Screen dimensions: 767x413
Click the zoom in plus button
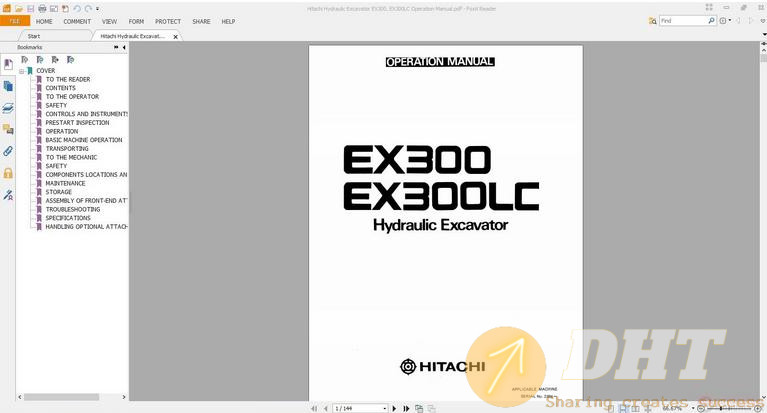coord(758,408)
